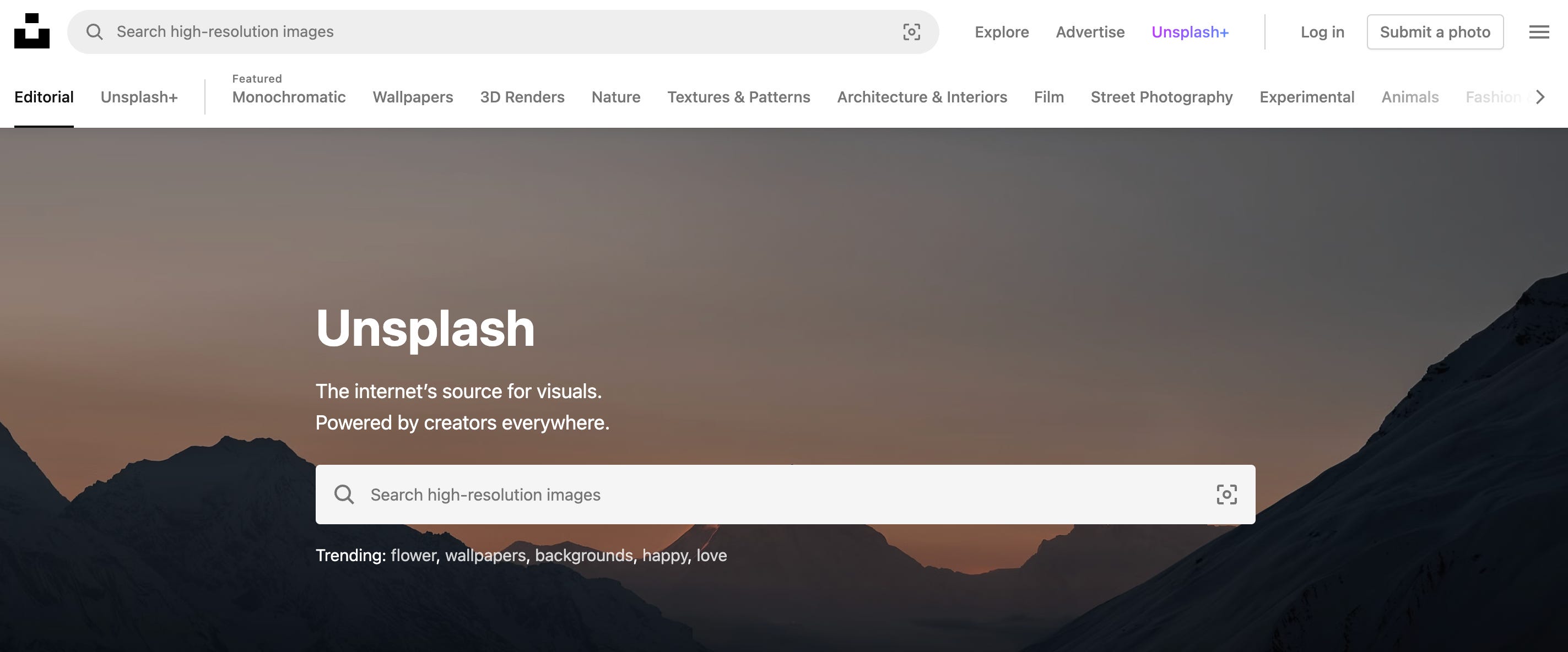
Task: Switch to the Unsplash+ tab
Action: point(139,97)
